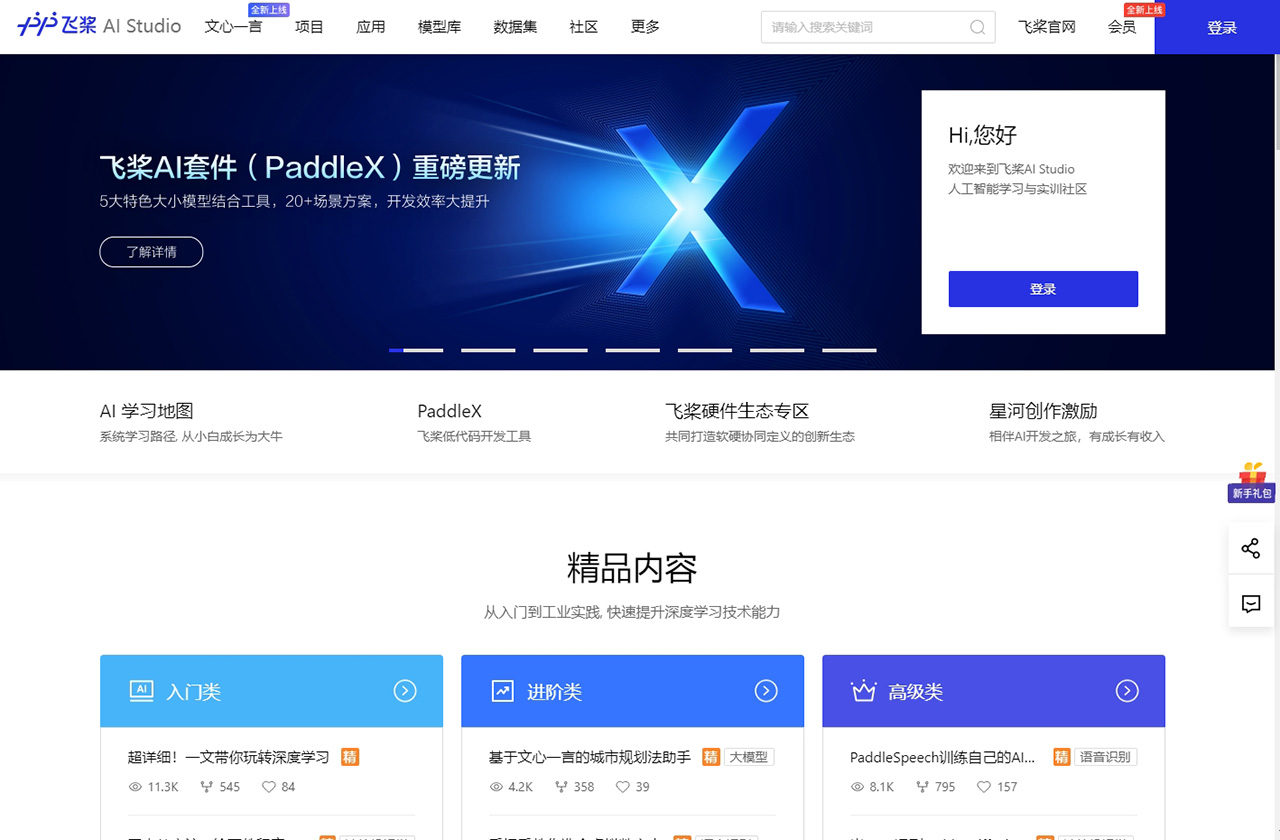Image resolution: width=1280 pixels, height=840 pixels.
Task: Click the crown icon for 高级类
Action: click(862, 691)
